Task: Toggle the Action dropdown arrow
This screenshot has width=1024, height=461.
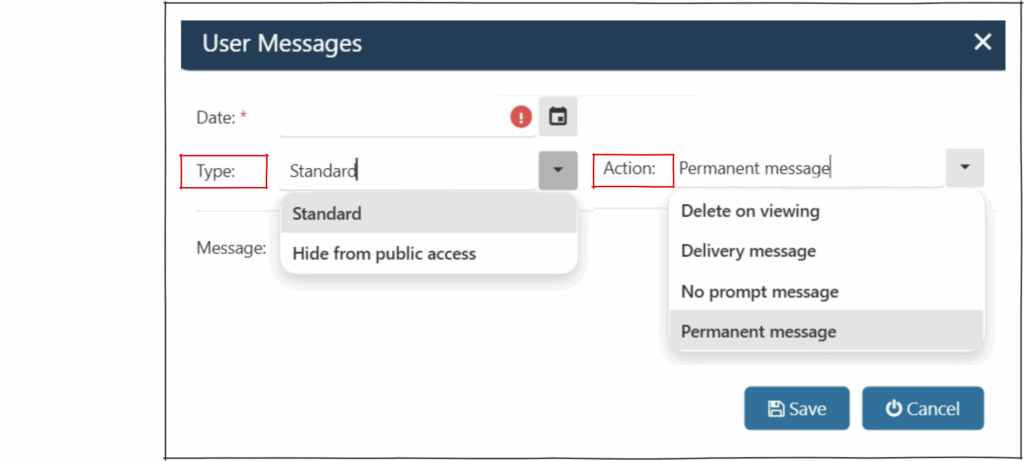Action: click(x=964, y=168)
